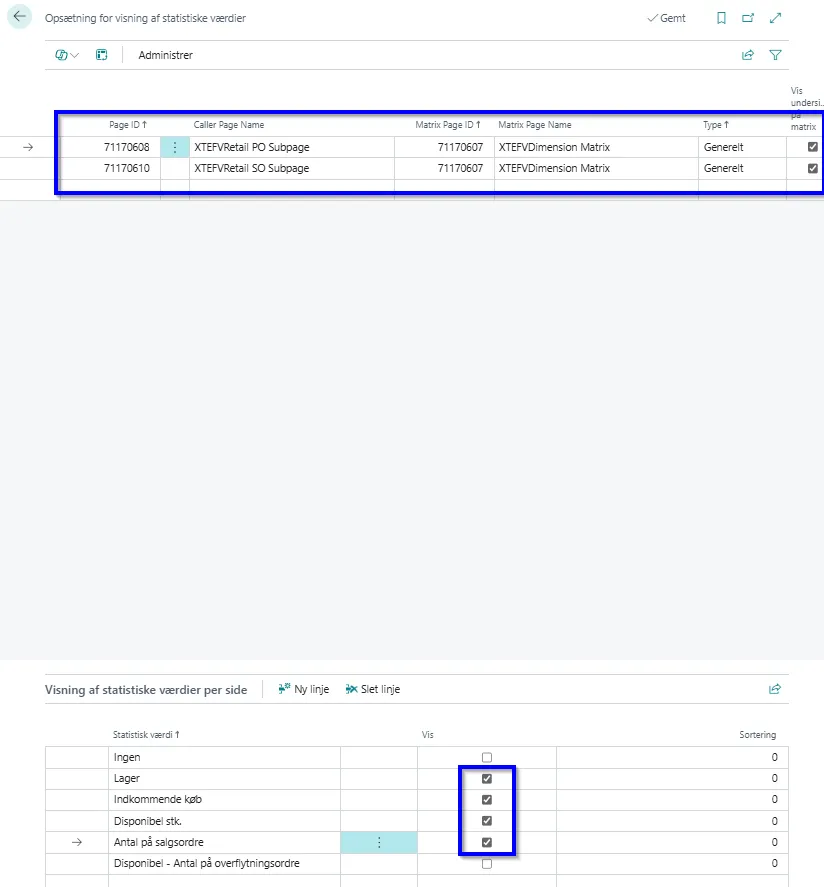Viewport: 824px width, 887px height.
Task: Open row menu for page 71170608
Action: 175,147
